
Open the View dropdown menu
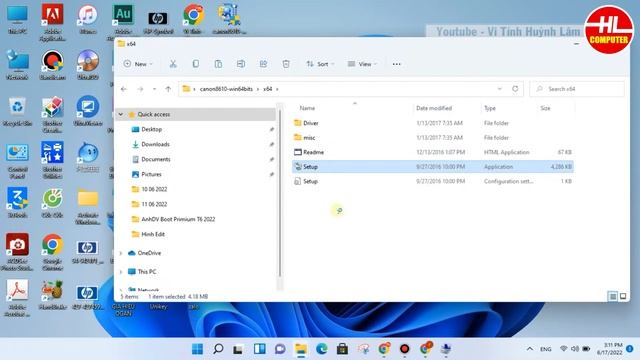pyautogui.click(x=362, y=64)
